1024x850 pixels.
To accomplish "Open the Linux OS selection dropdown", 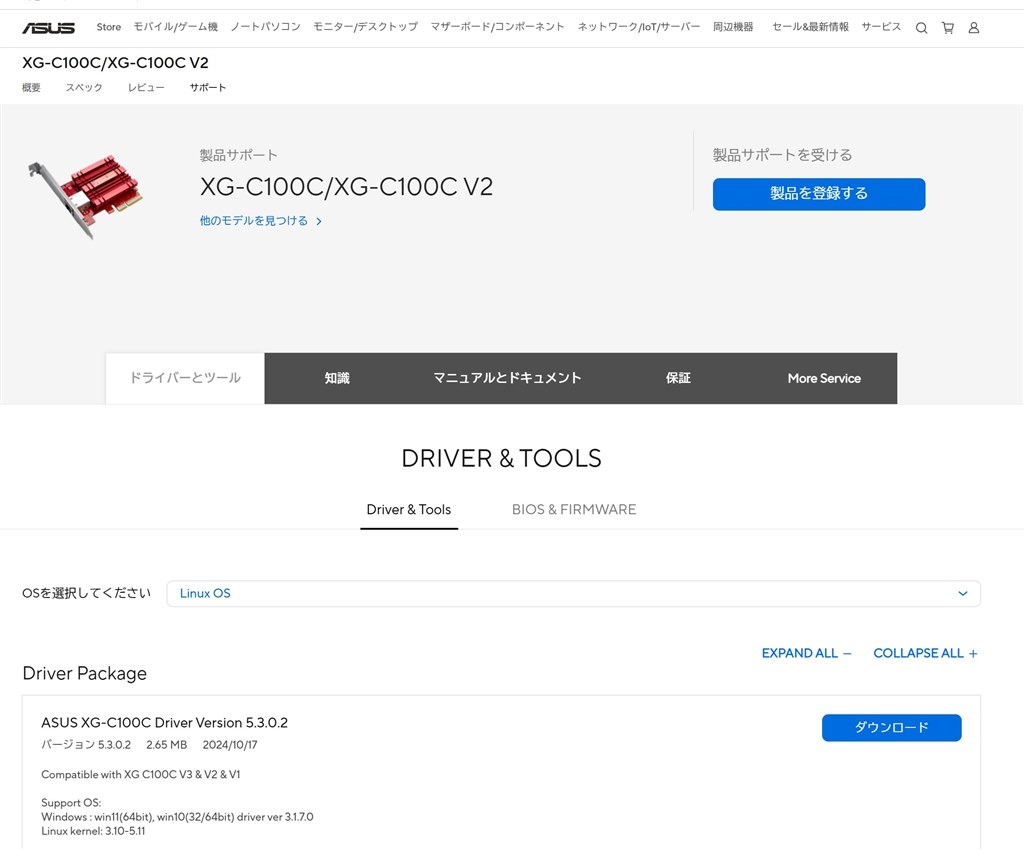I will 573,593.
